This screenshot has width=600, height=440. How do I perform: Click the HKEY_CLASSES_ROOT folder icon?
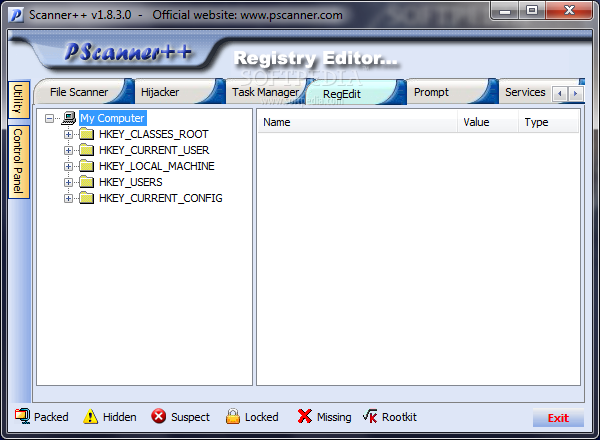tap(86, 134)
